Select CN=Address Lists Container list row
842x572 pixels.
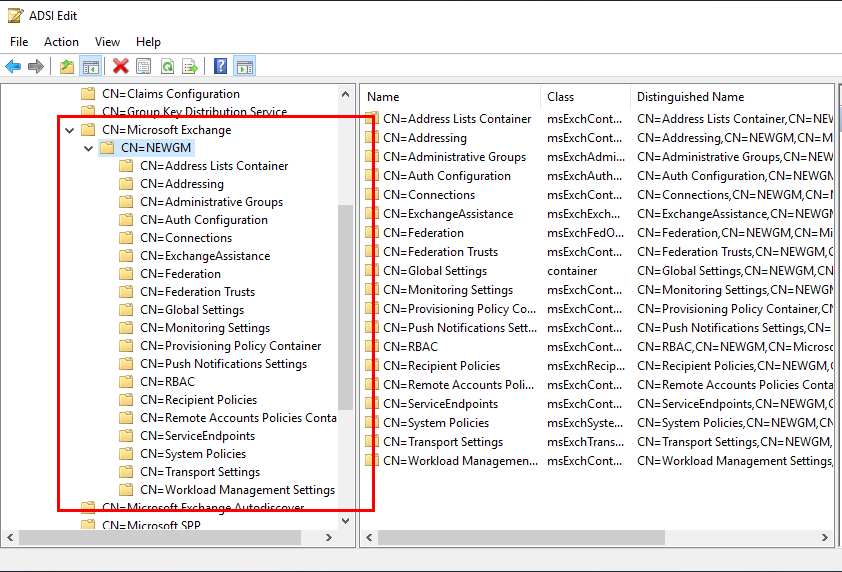point(457,119)
